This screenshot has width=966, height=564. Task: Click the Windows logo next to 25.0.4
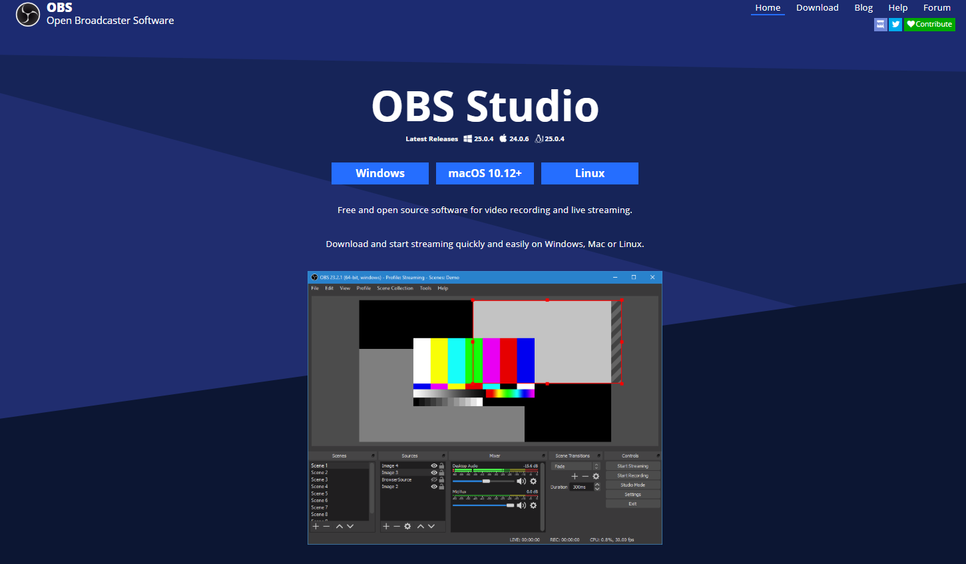coord(468,139)
